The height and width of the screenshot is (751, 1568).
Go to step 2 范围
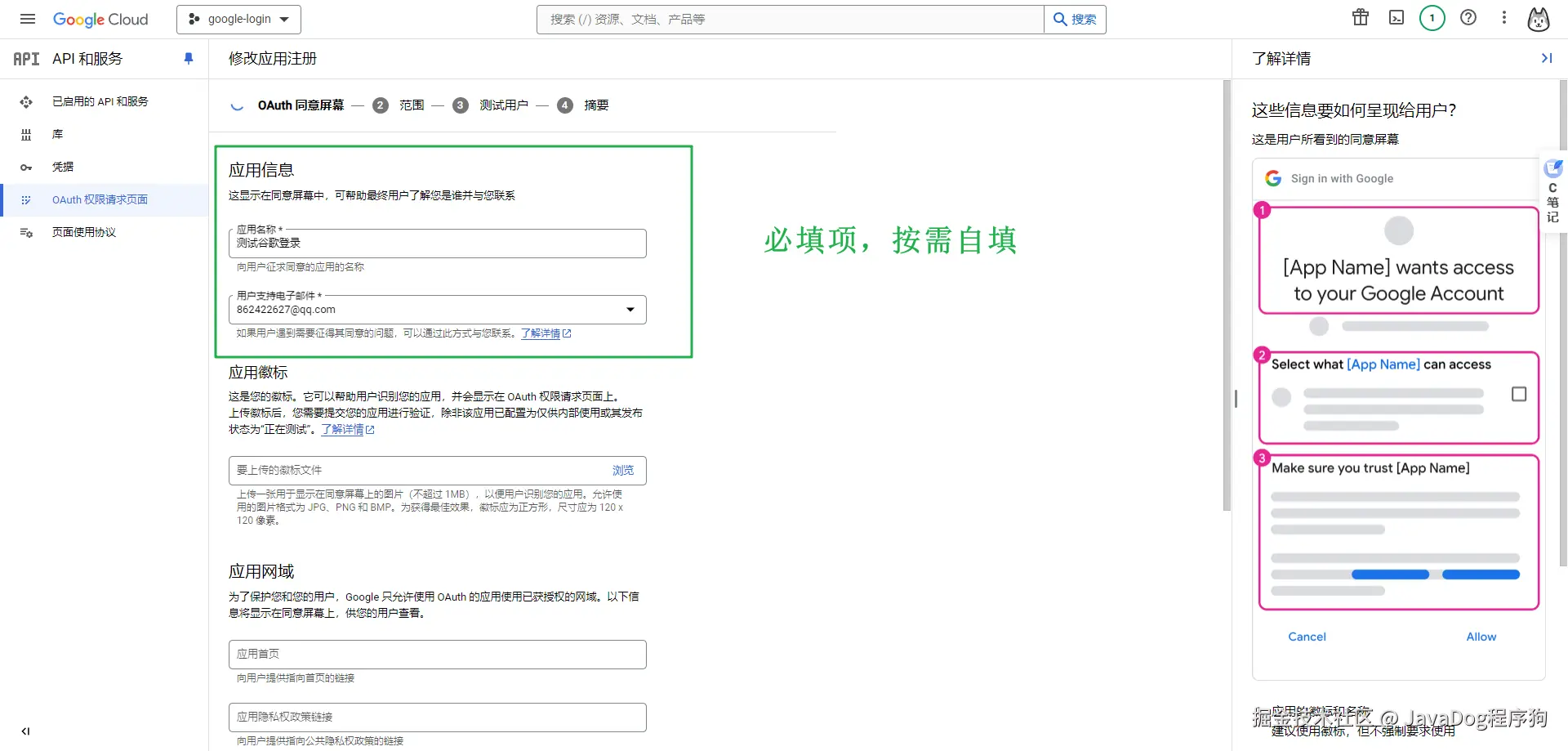click(399, 105)
